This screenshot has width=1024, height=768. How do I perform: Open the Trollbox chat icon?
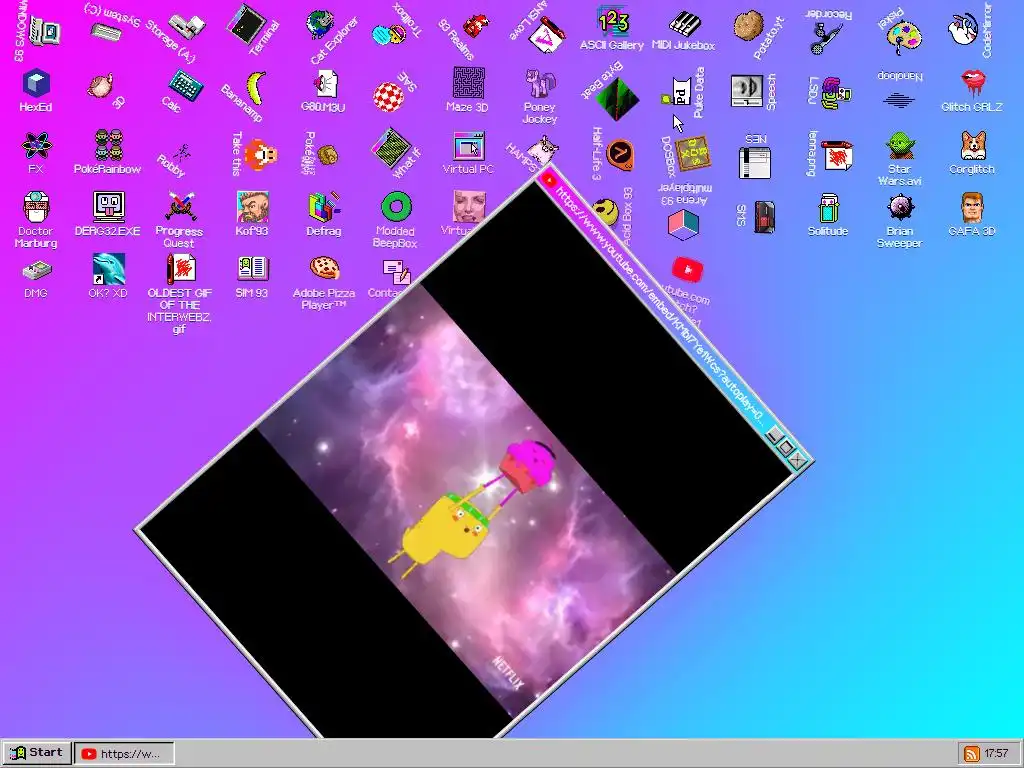click(389, 34)
